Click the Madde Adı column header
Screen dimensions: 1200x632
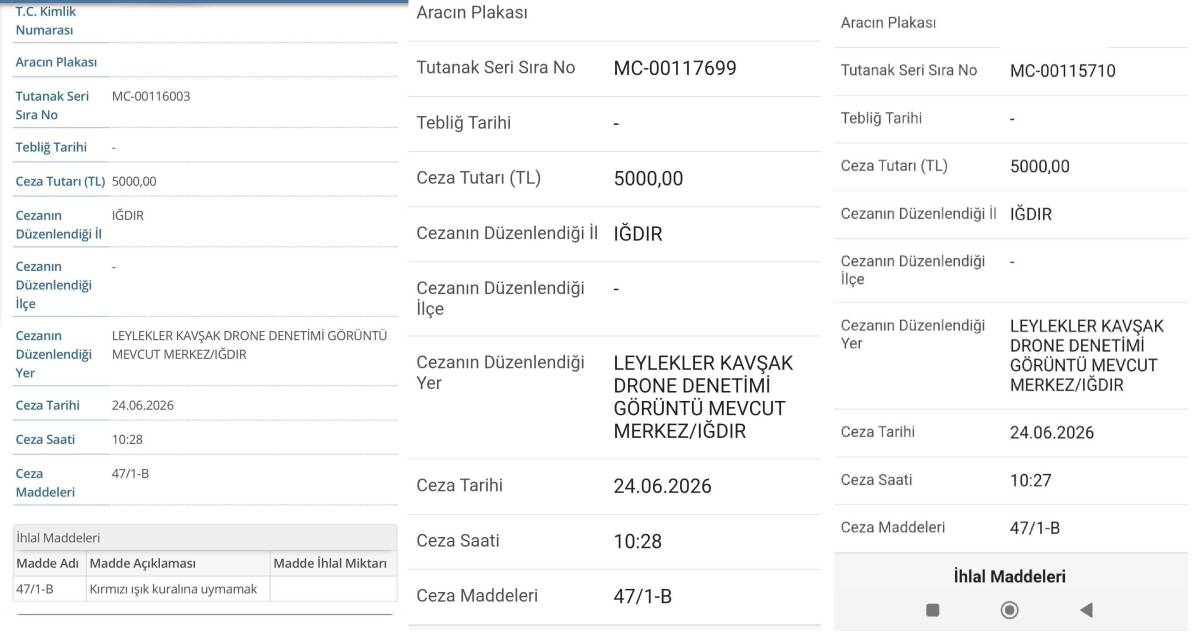48,564
